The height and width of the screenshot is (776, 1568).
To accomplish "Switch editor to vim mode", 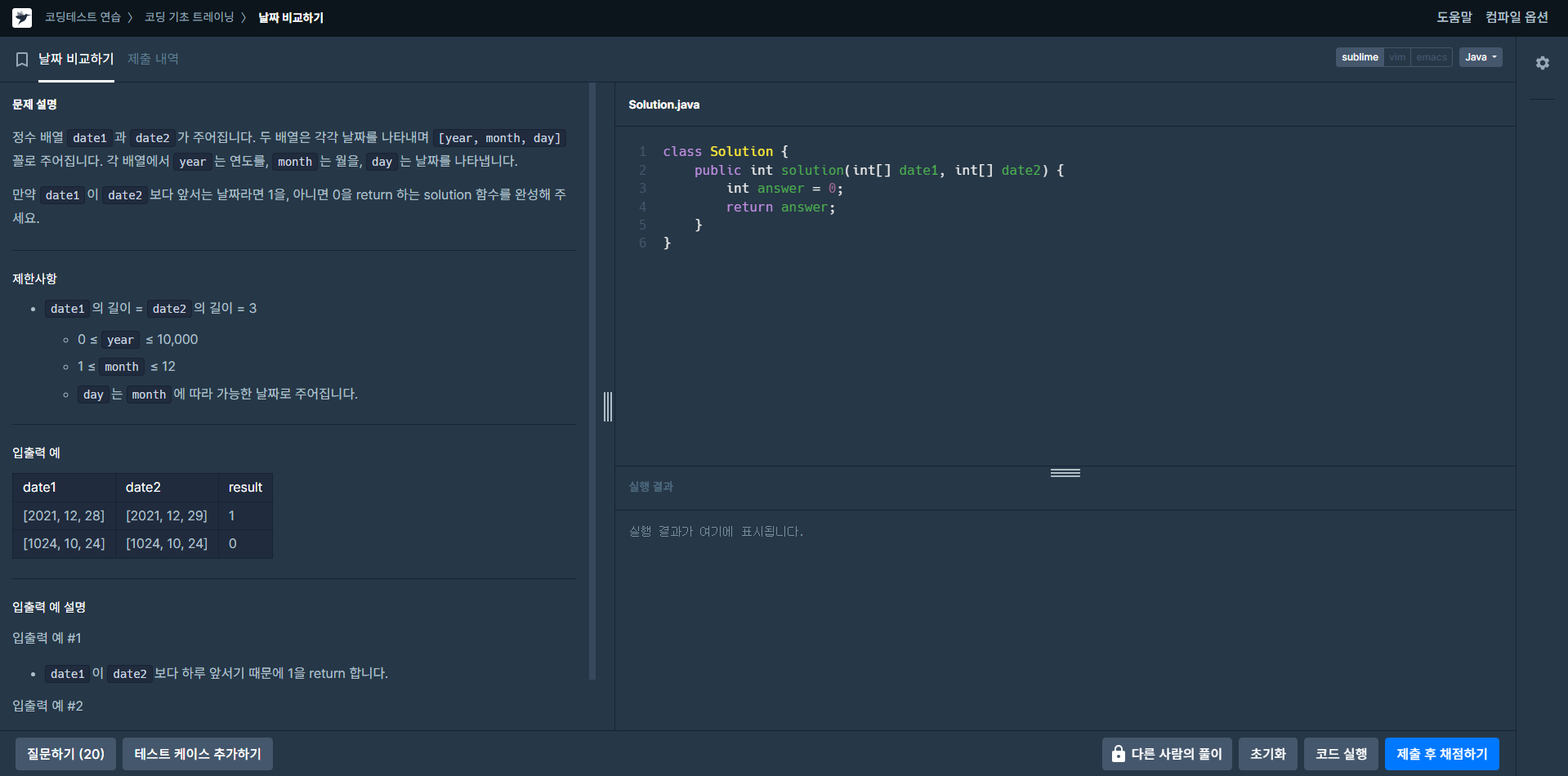I will click(1397, 57).
